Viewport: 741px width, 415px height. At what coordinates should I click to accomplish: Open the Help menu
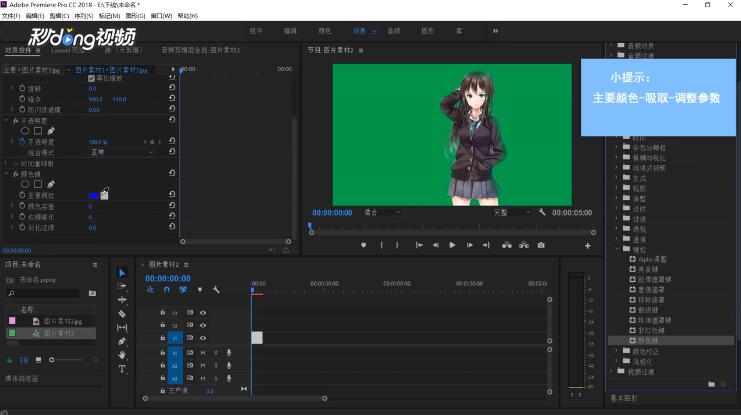point(188,16)
